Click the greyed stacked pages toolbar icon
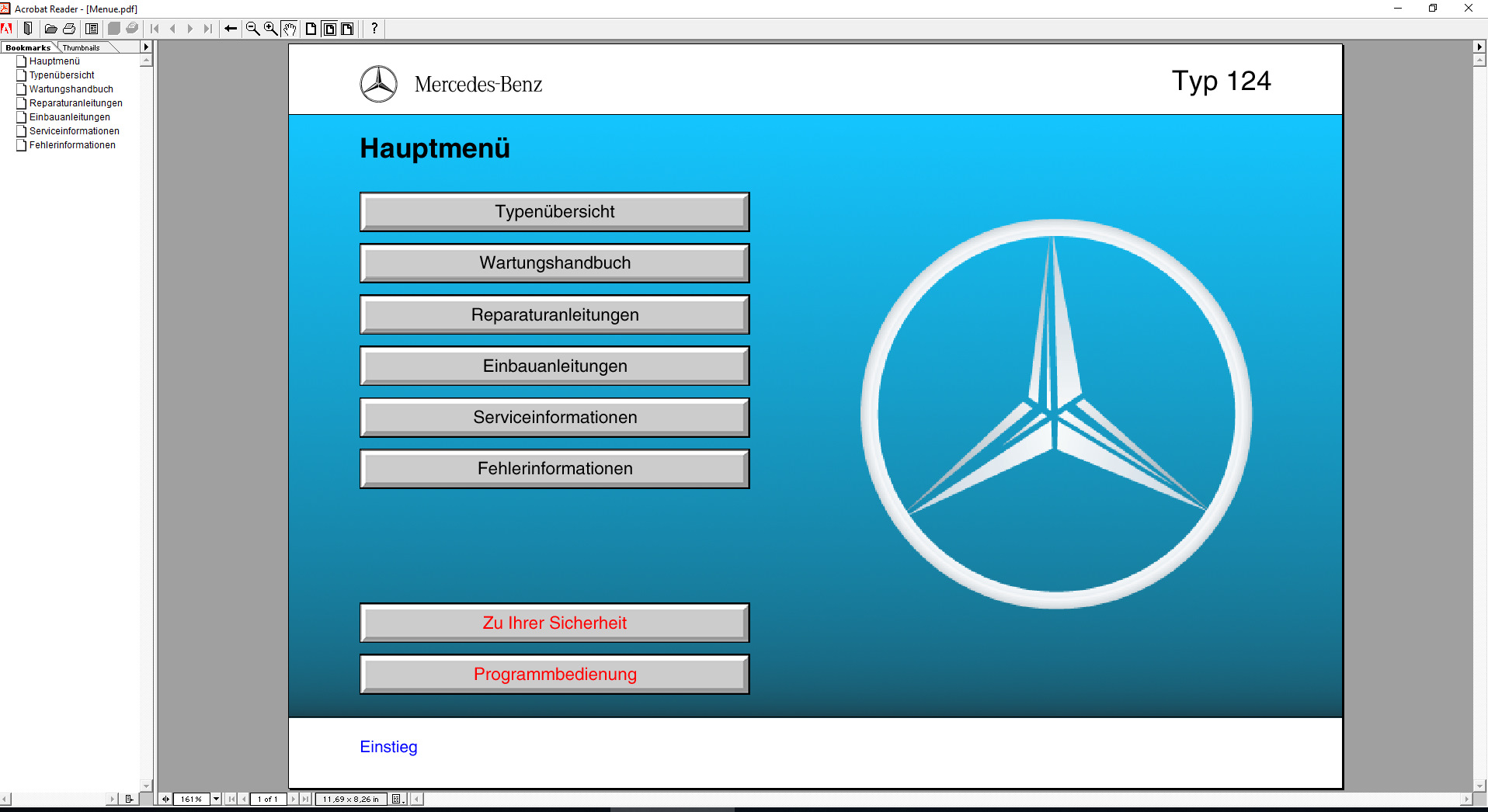The height and width of the screenshot is (812, 1488). (132, 29)
